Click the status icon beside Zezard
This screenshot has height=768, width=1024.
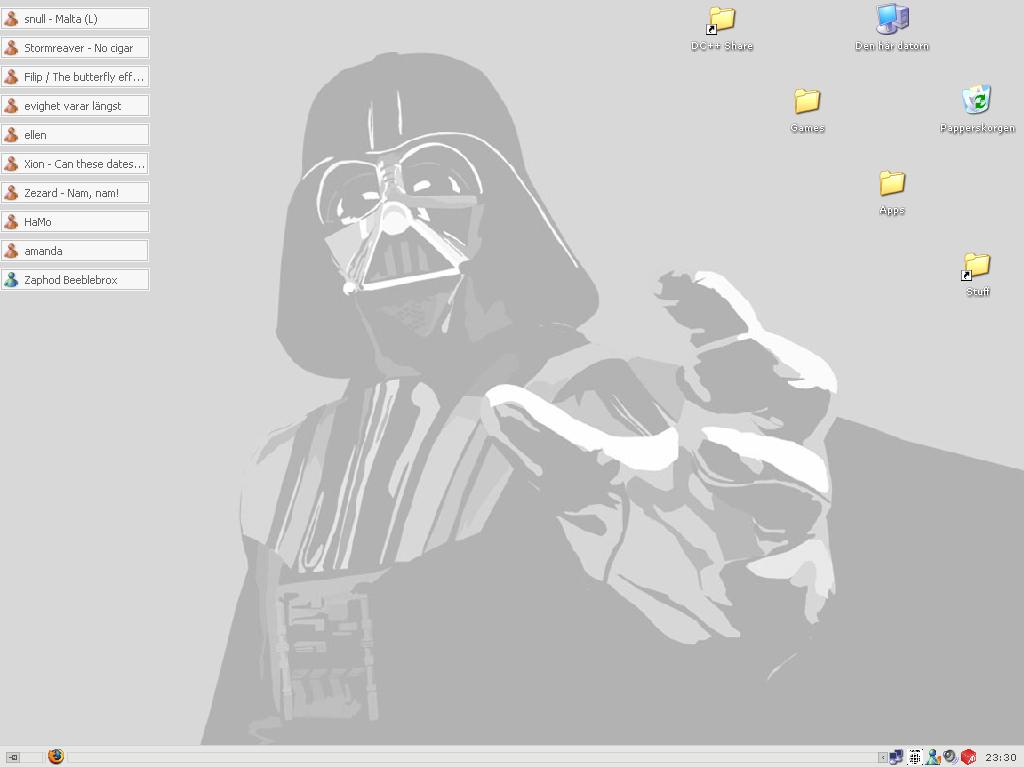tap(11, 193)
